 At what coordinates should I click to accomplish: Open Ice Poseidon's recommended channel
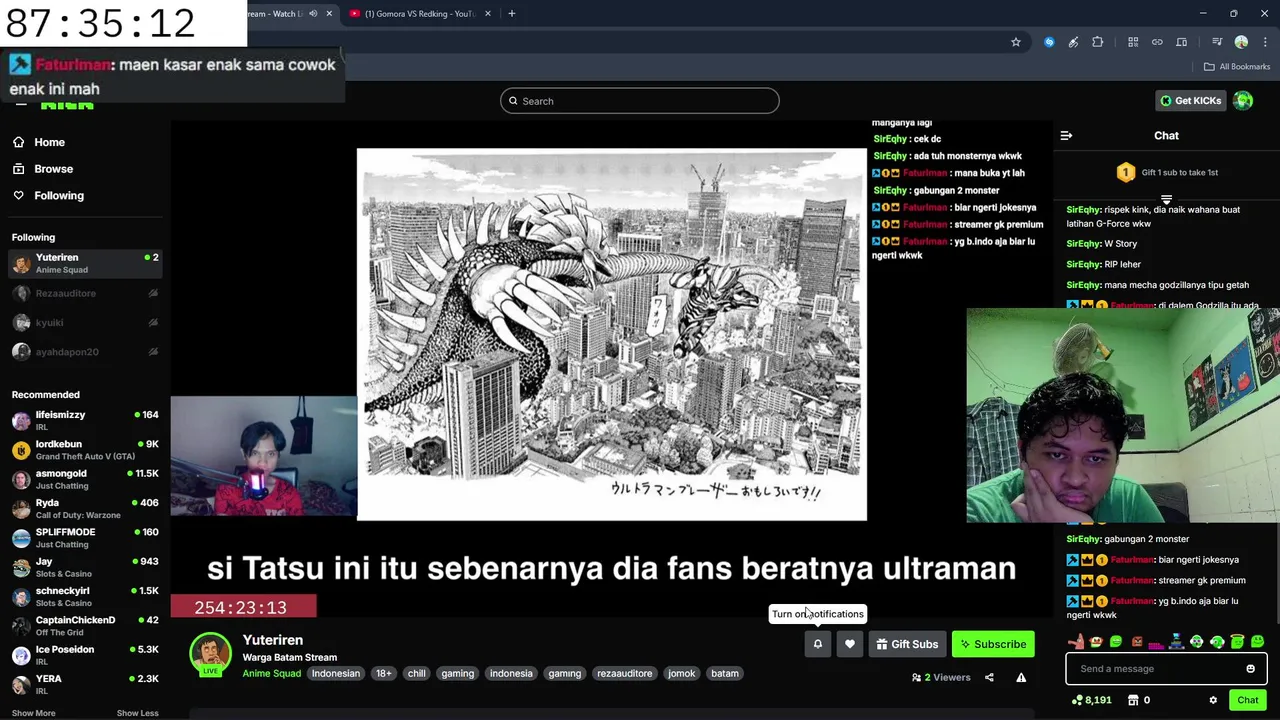[x=85, y=655]
